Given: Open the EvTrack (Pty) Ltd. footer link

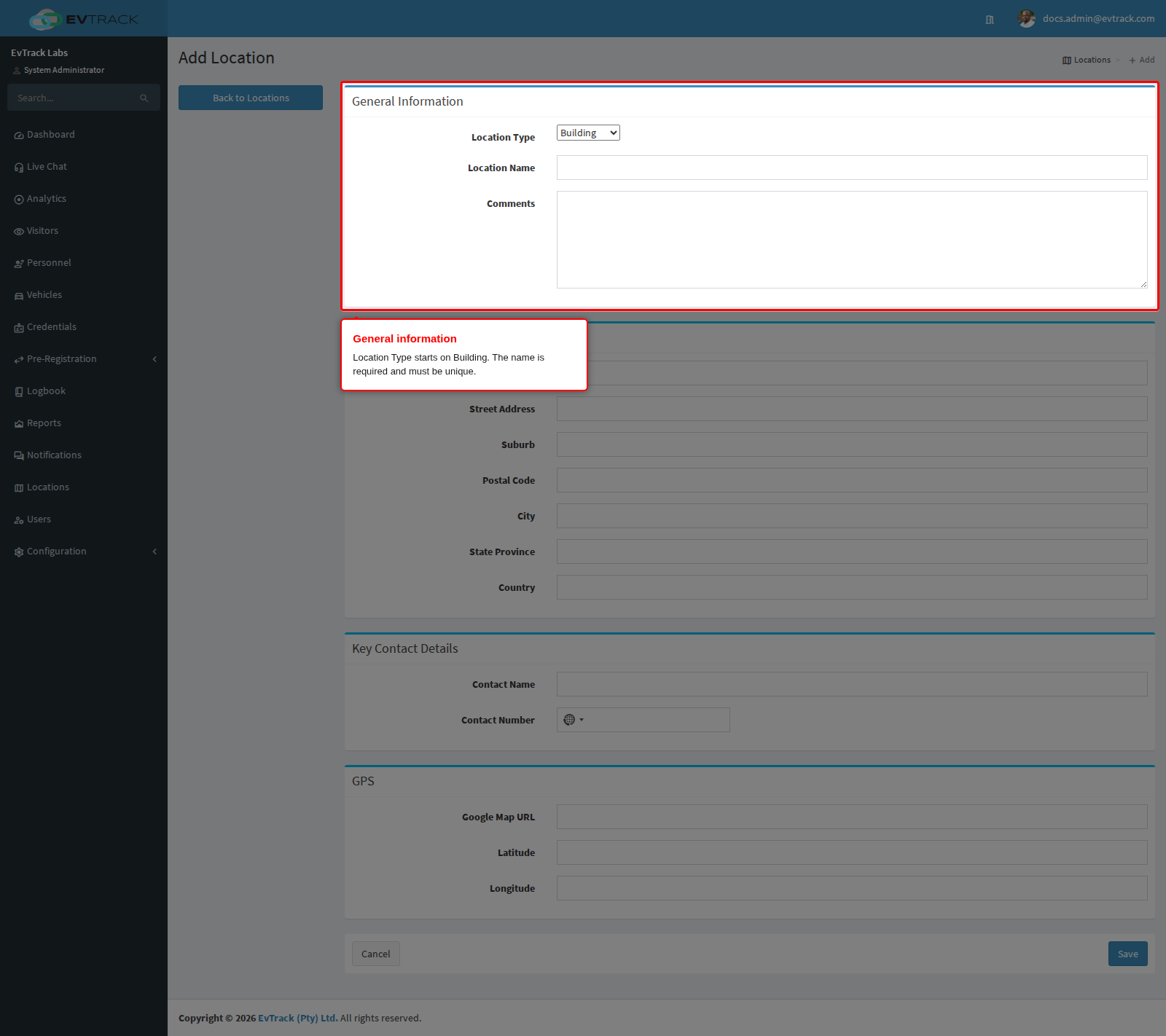Looking at the screenshot, I should point(298,1019).
